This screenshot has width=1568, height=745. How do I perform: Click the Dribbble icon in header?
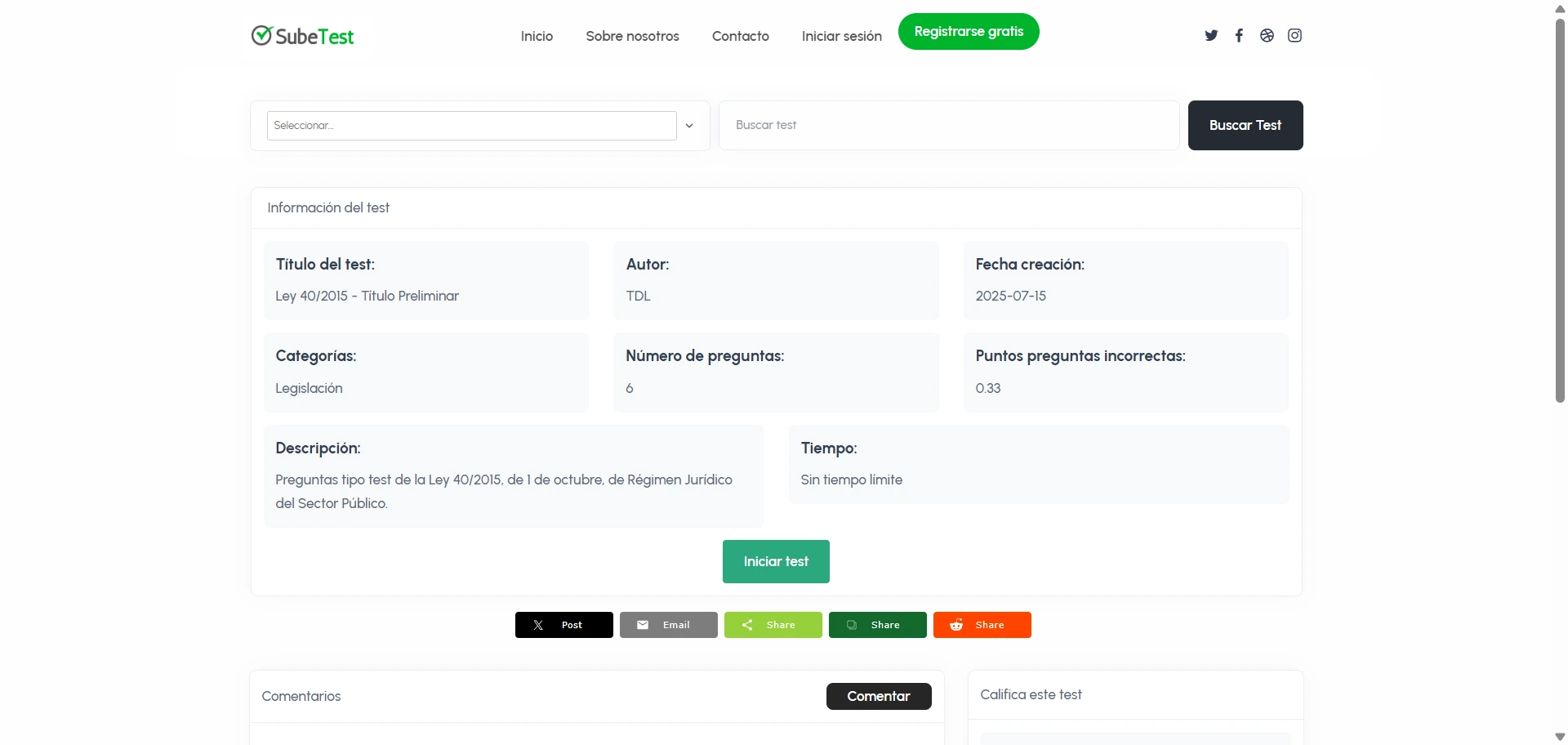(x=1267, y=35)
